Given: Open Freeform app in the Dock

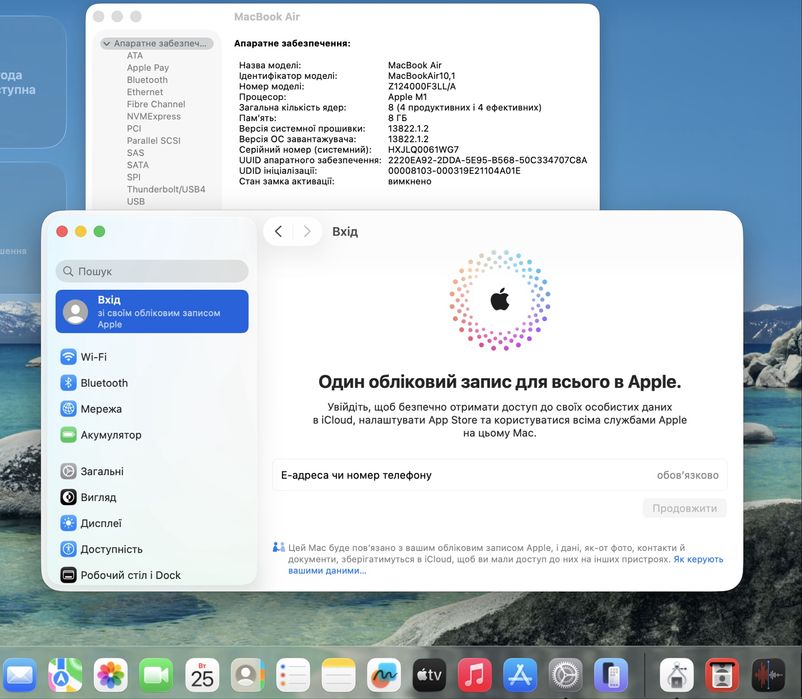Looking at the screenshot, I should [384, 675].
